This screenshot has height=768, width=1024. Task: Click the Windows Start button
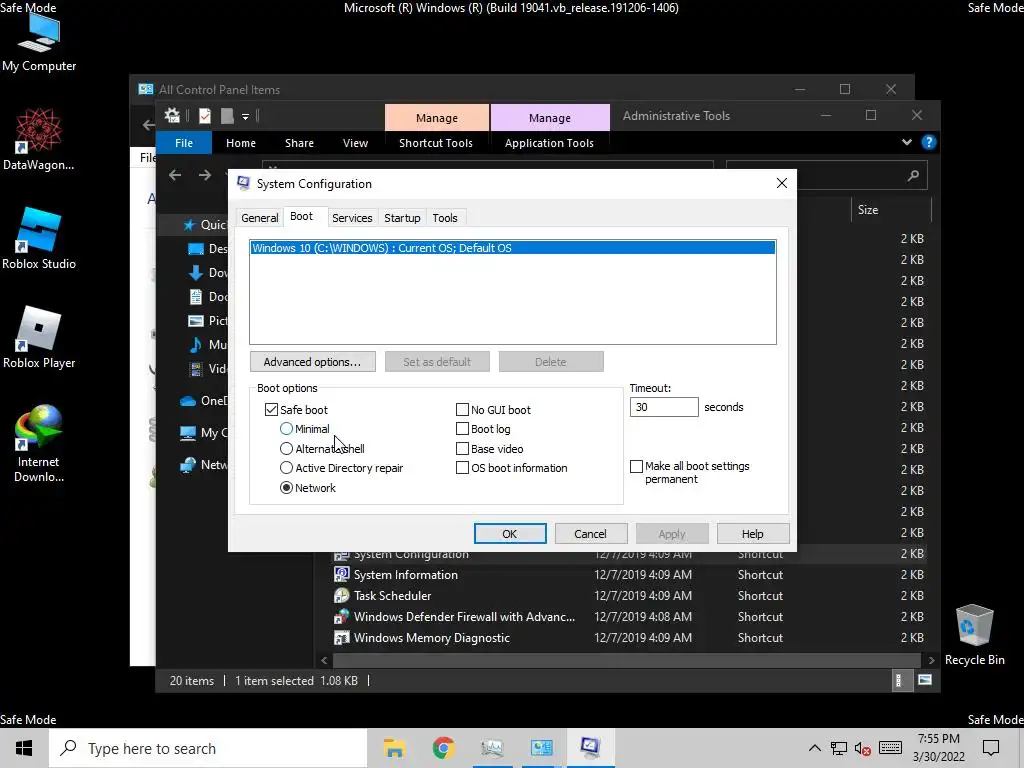(24, 748)
